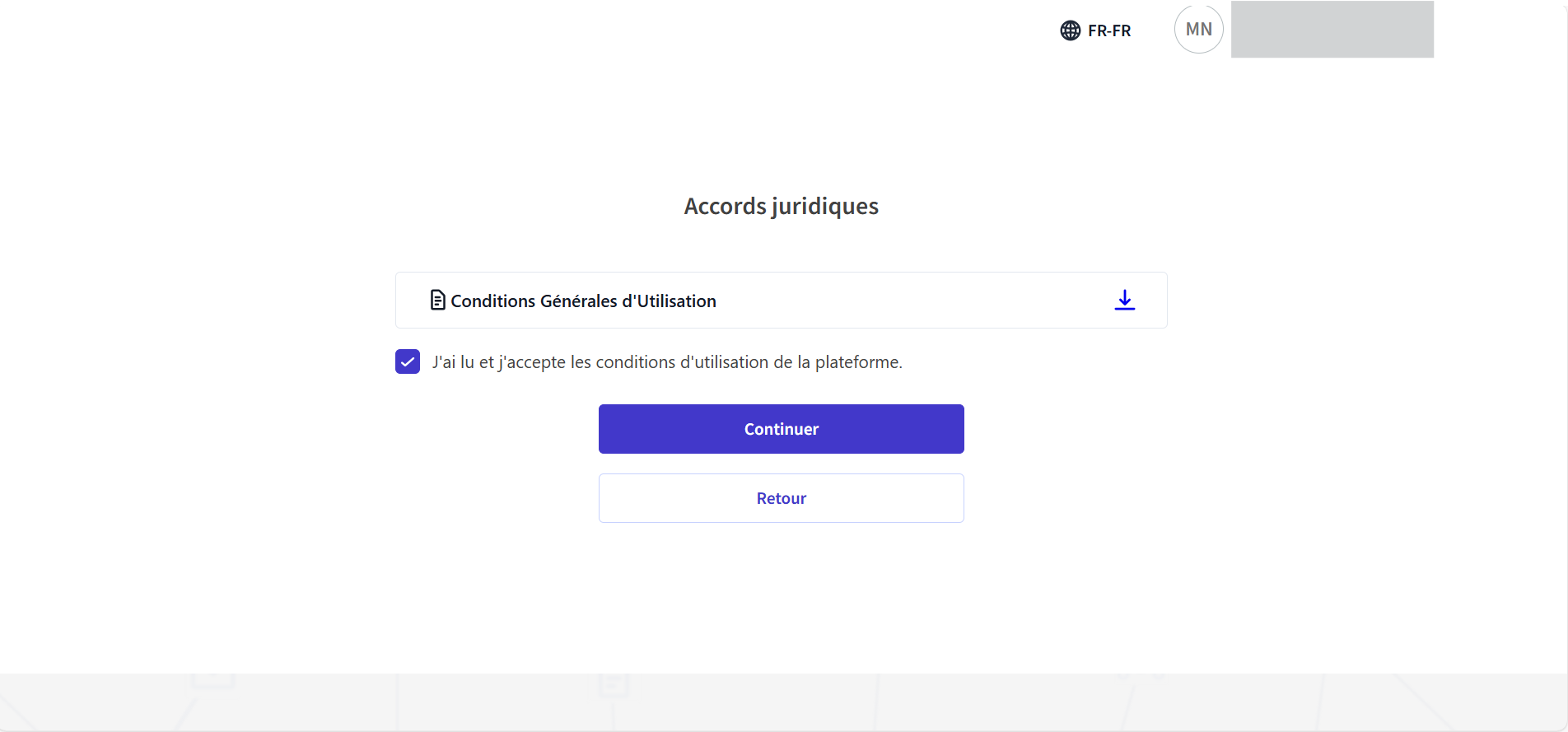This screenshot has width=1568, height=732.
Task: Click the word "d'Utilisation" in the document title
Action: [669, 301]
